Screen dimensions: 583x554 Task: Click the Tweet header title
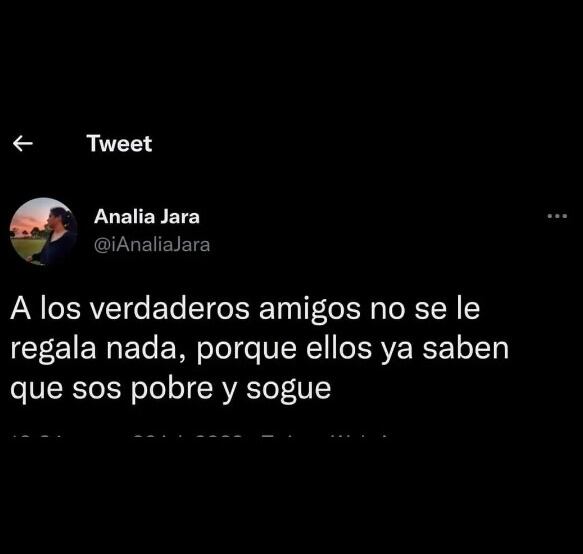click(x=119, y=144)
